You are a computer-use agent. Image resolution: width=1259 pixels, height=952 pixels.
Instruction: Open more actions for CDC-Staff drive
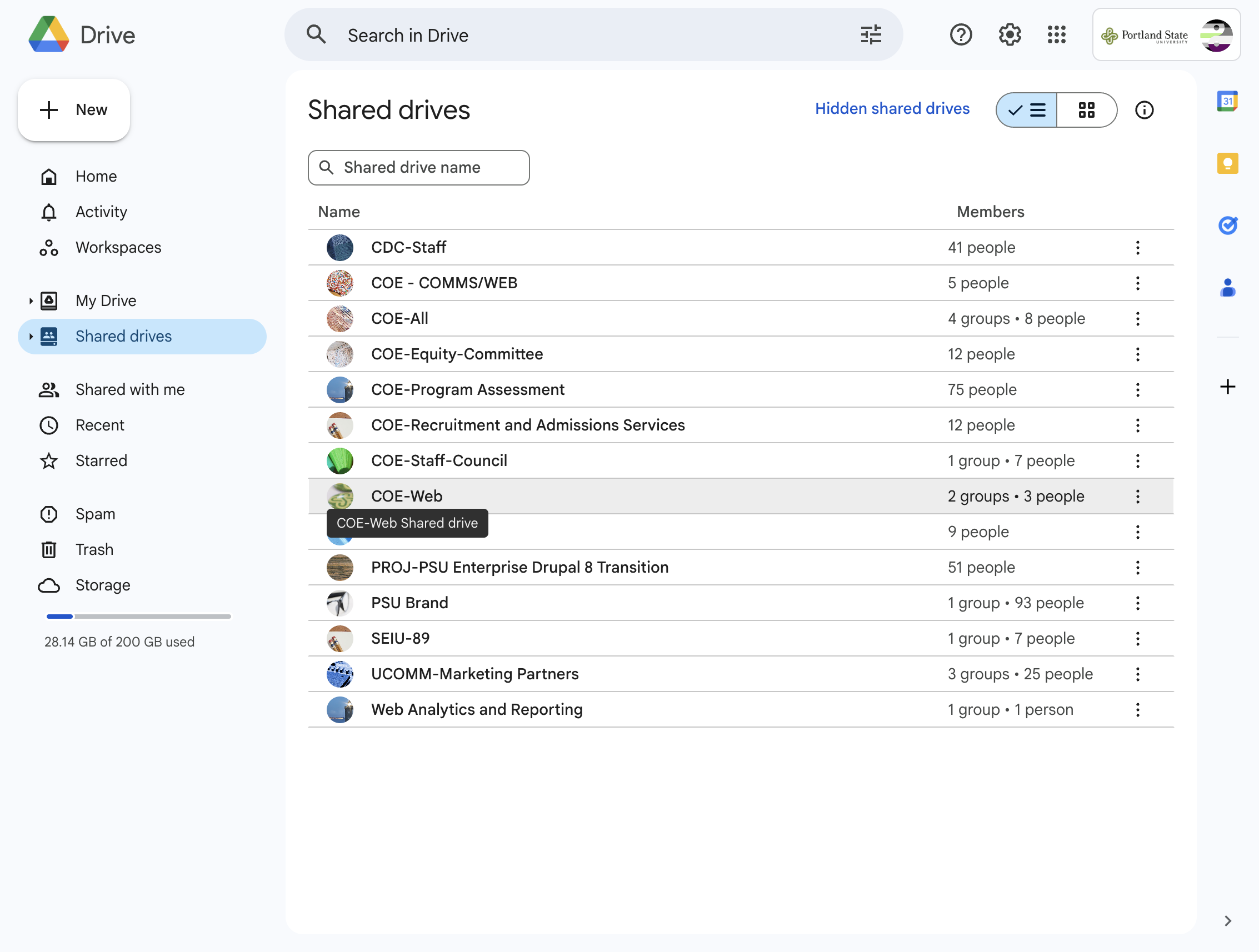[x=1137, y=248]
